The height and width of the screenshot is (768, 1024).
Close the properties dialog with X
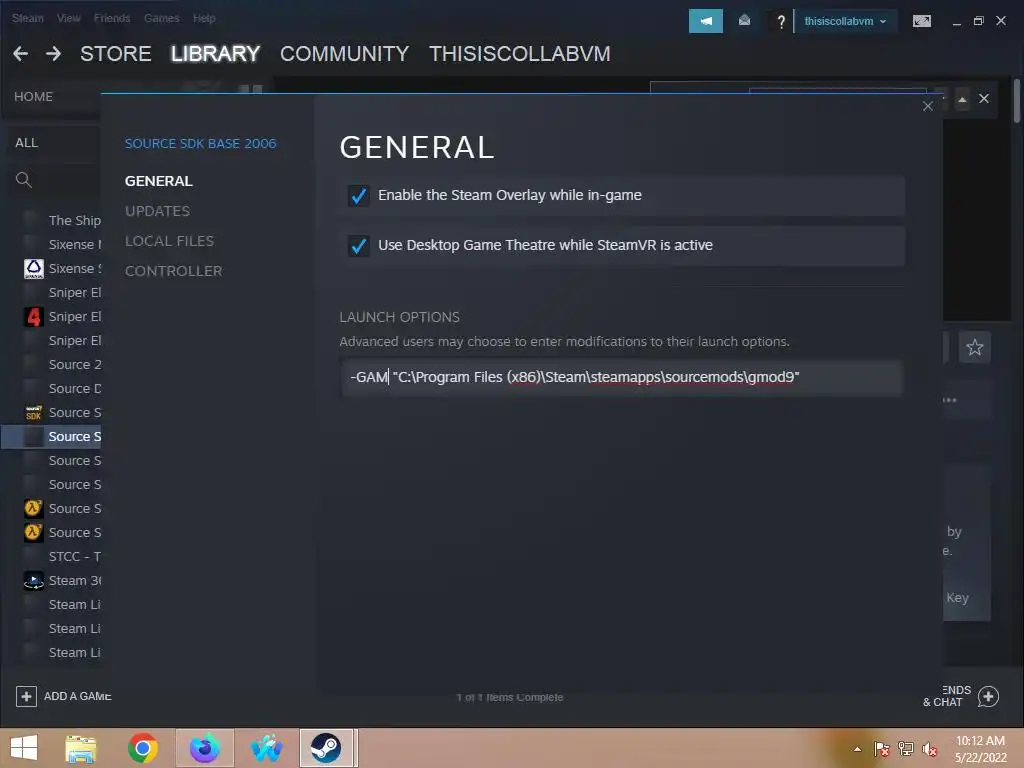coord(927,106)
